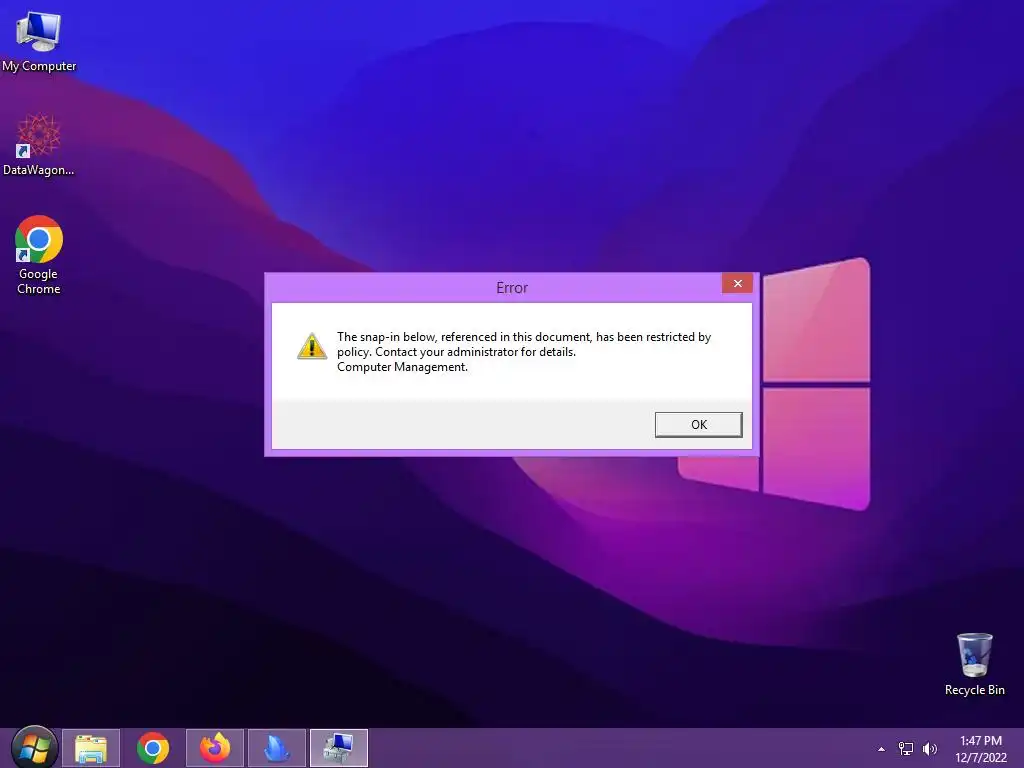Screen dimensions: 1024x768
Task: Open the volume tray icon
Action: pyautogui.click(x=929, y=748)
